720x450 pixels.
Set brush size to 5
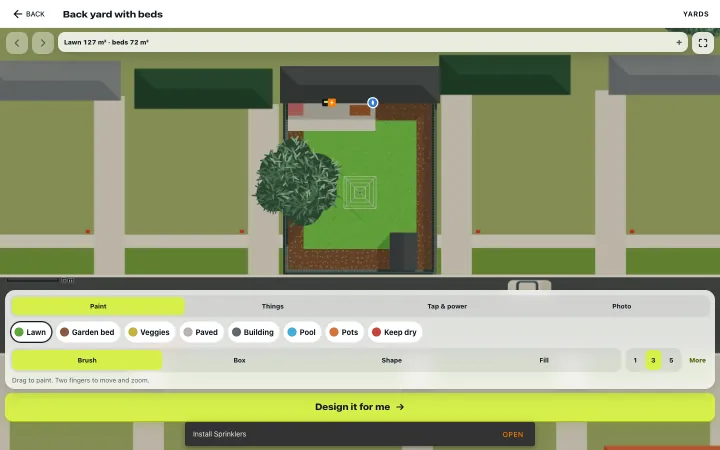(671, 360)
